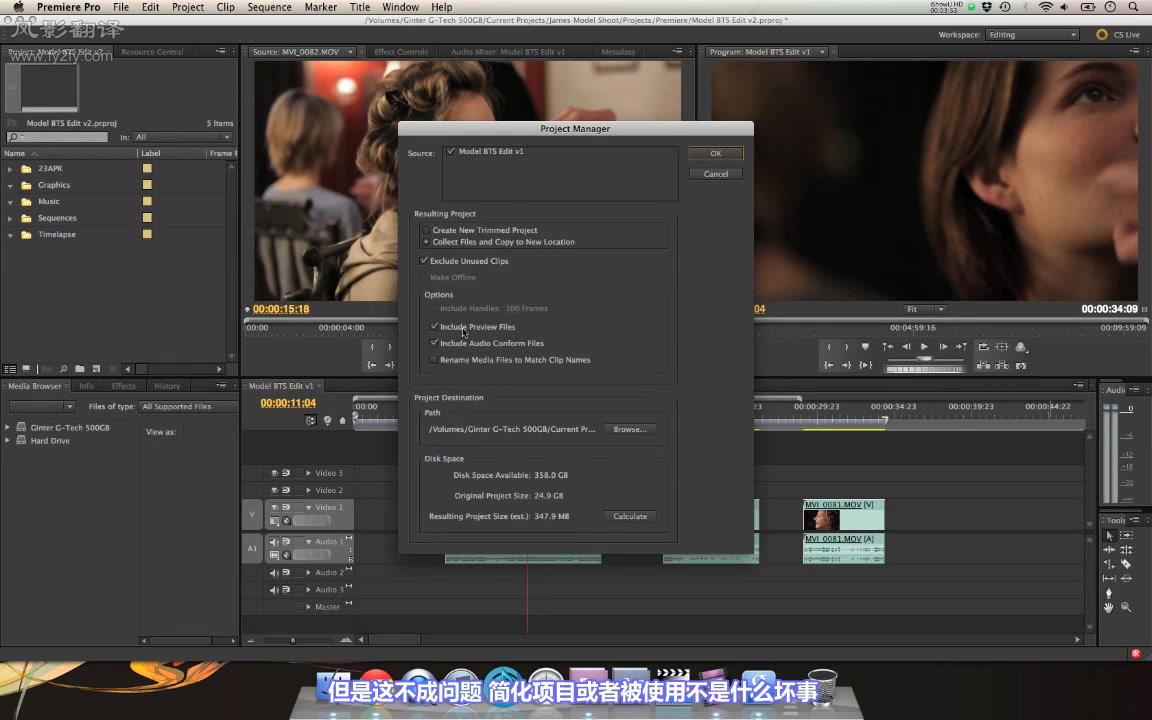1152x720 pixels.
Task: Click the yellow label swatch for Music
Action: click(x=147, y=201)
